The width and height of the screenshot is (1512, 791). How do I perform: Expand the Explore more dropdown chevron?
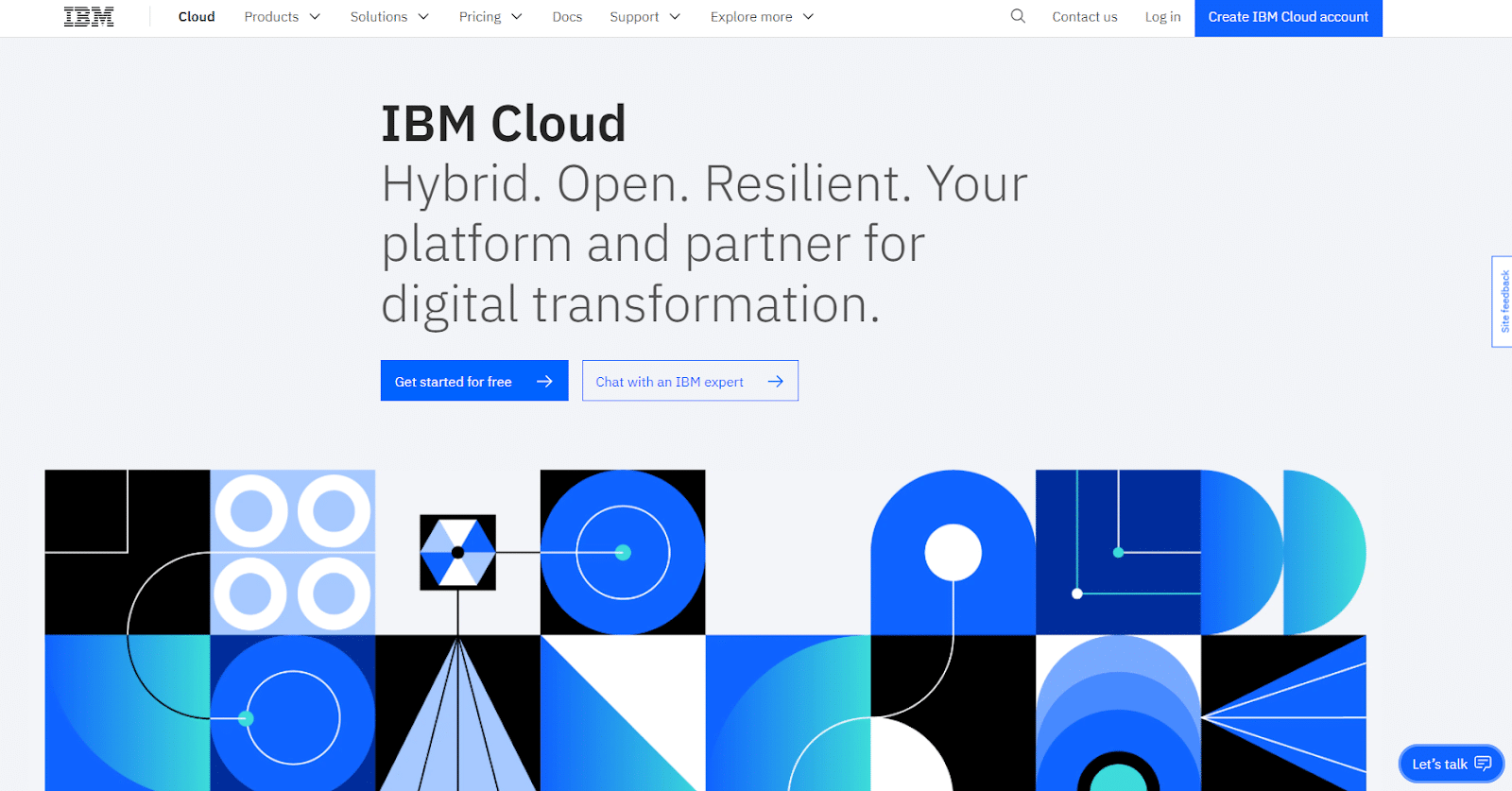tap(808, 17)
